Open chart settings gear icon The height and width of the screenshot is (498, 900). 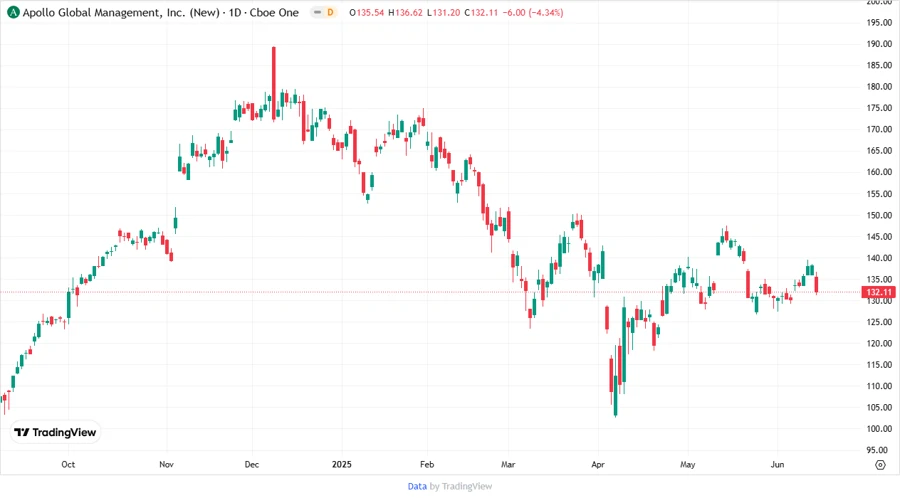tap(880, 465)
